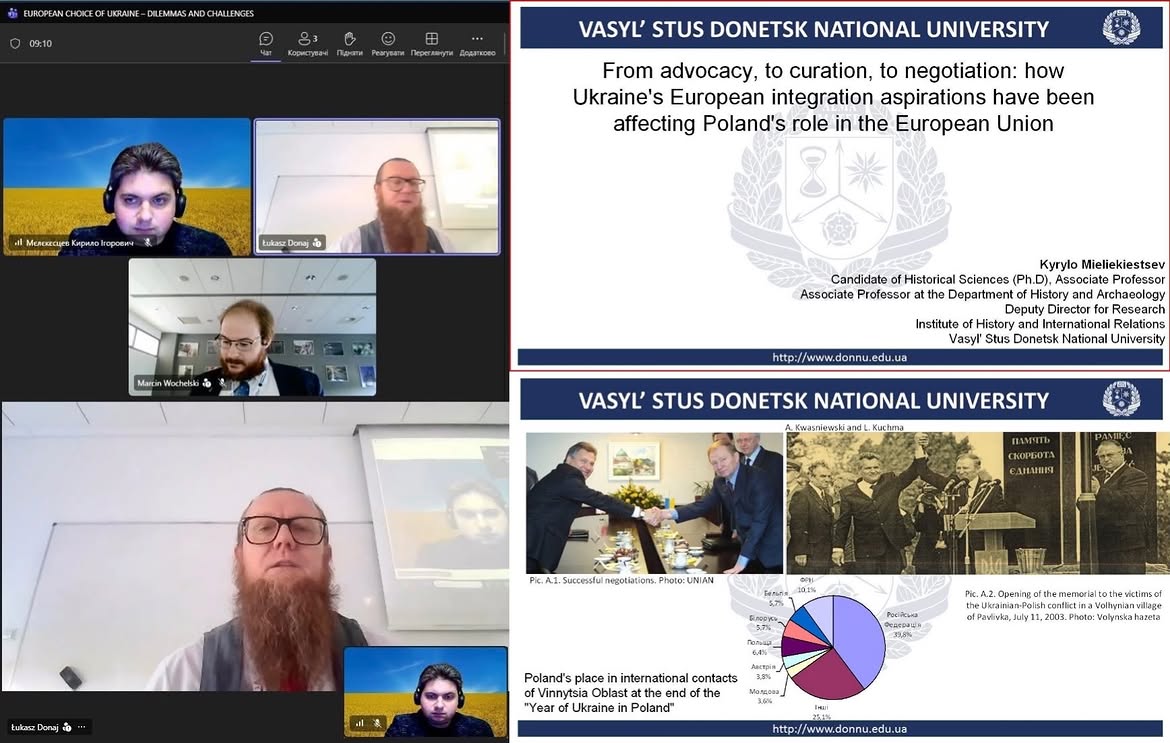The height and width of the screenshot is (743, 1170).
Task: Select Мелекесцев Кирило Ігорович's video tile
Action: point(127,186)
